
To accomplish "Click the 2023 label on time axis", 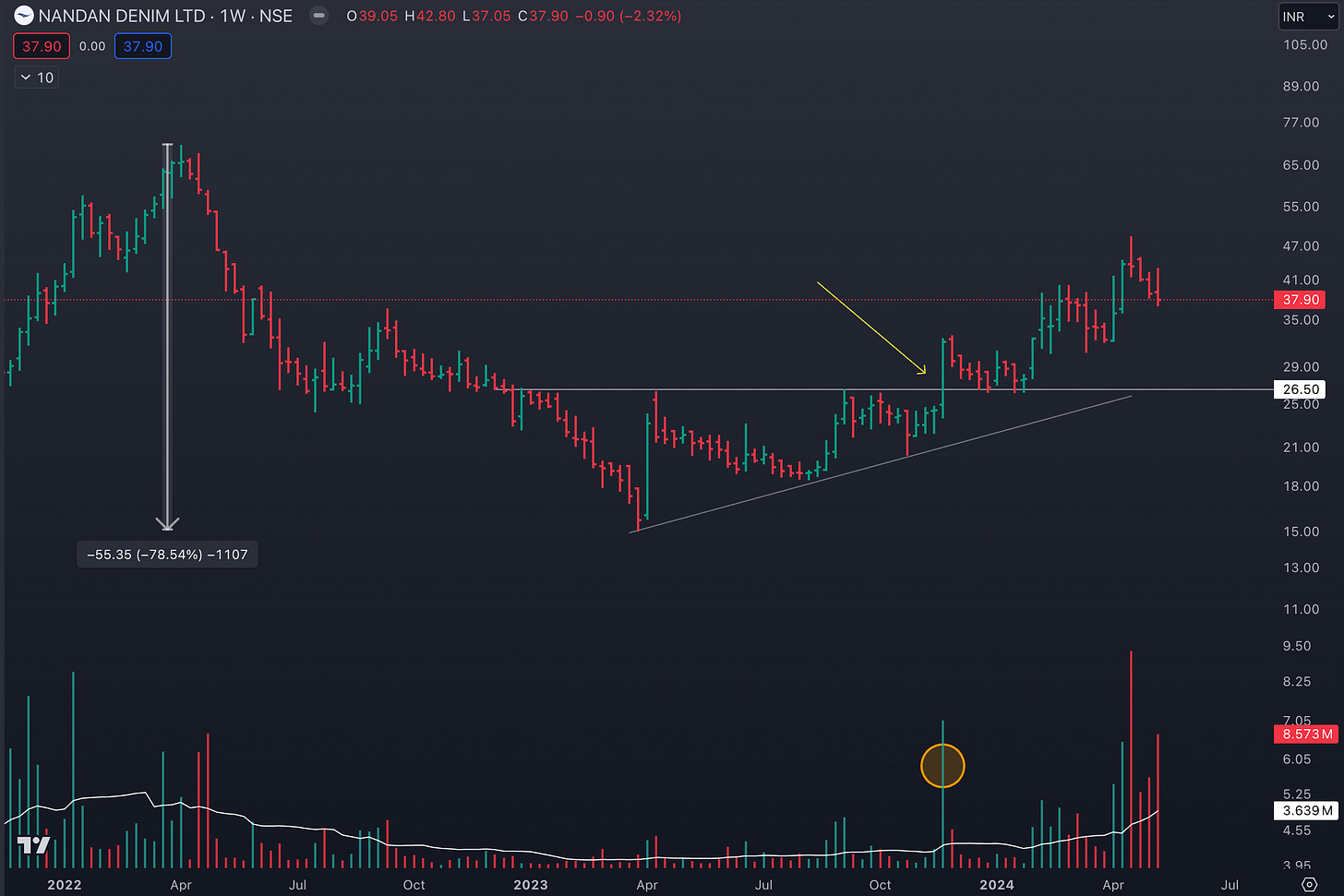I will pyautogui.click(x=530, y=884).
